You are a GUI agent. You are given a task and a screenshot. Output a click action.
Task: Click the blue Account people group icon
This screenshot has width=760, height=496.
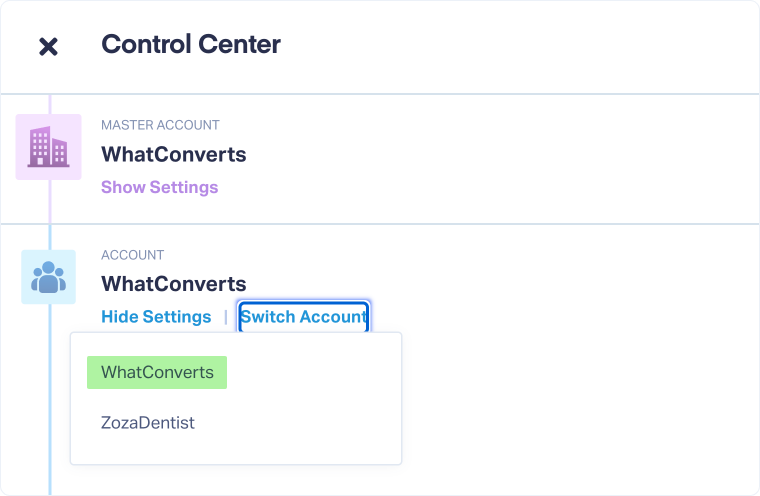click(48, 277)
